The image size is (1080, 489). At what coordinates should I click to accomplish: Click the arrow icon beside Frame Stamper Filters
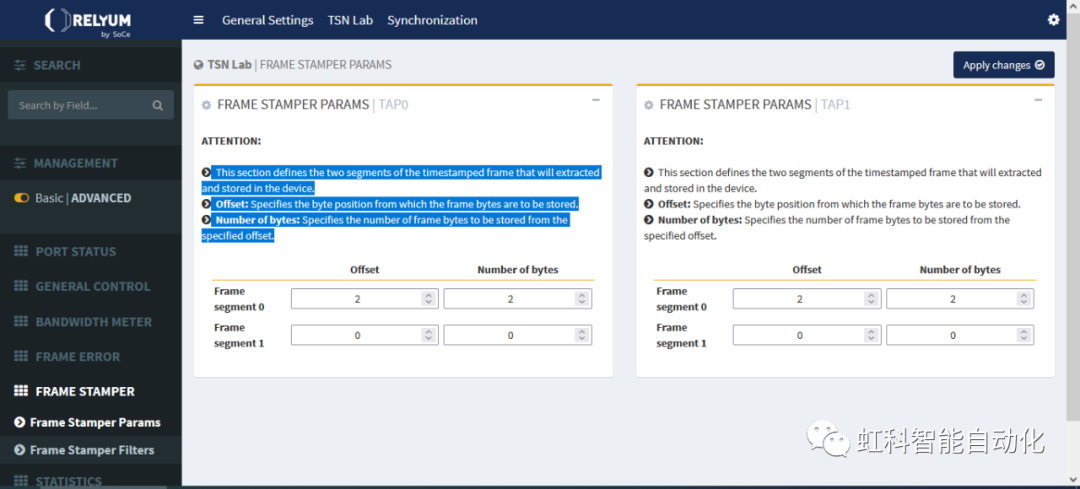point(19,450)
